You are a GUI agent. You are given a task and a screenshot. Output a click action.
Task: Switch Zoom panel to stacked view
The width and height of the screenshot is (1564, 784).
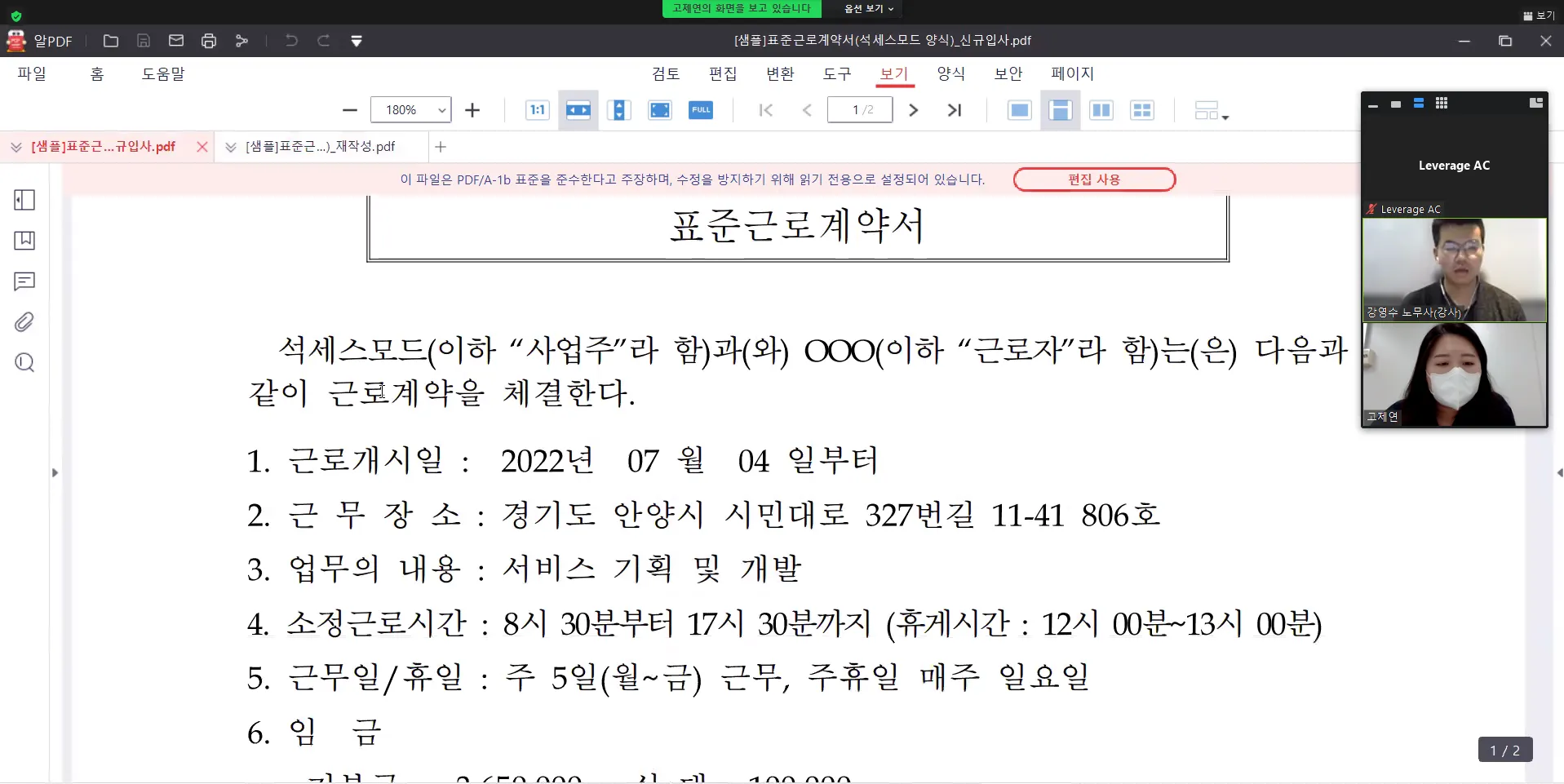(1419, 104)
